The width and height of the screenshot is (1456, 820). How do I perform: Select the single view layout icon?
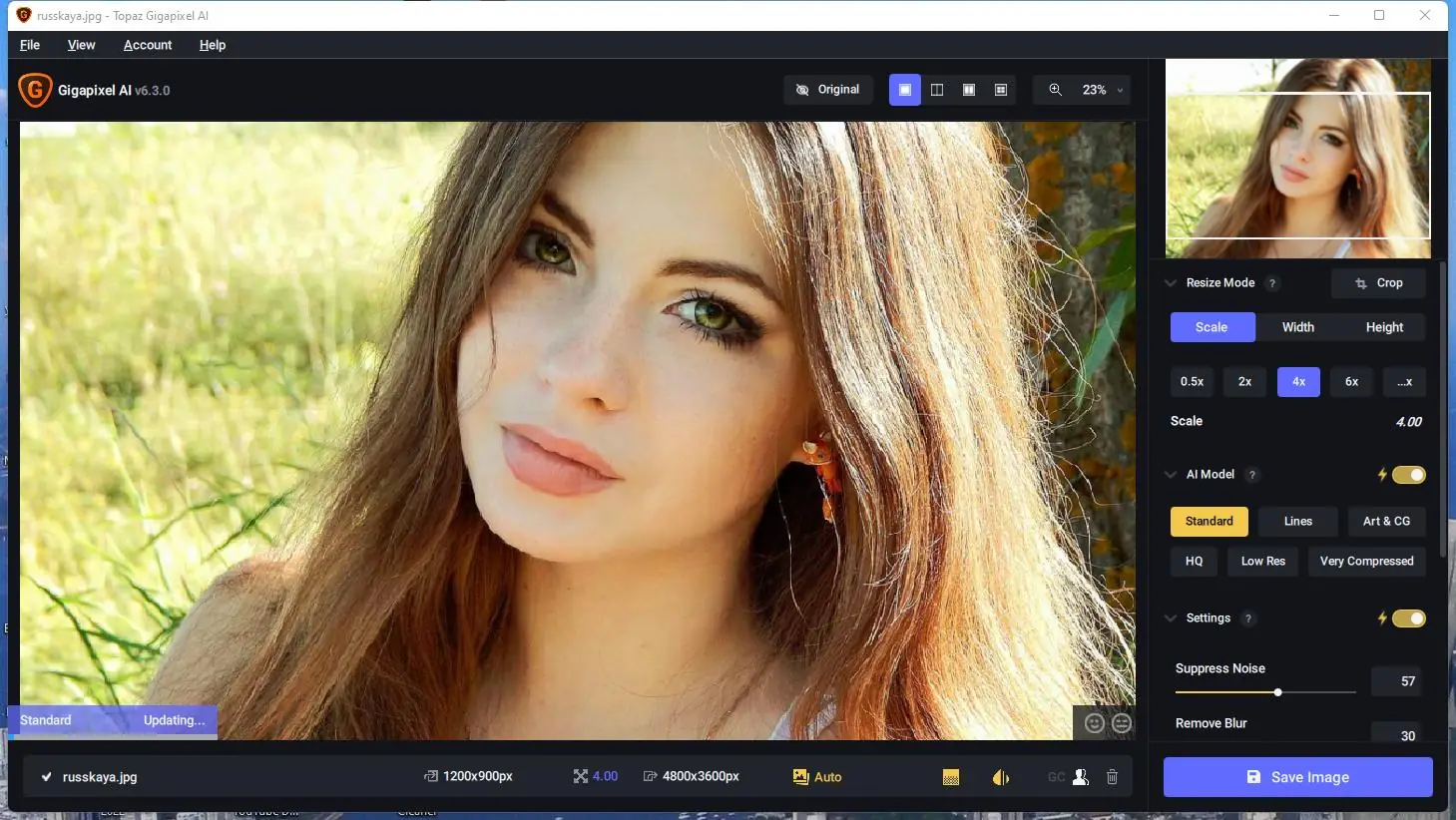(x=905, y=90)
